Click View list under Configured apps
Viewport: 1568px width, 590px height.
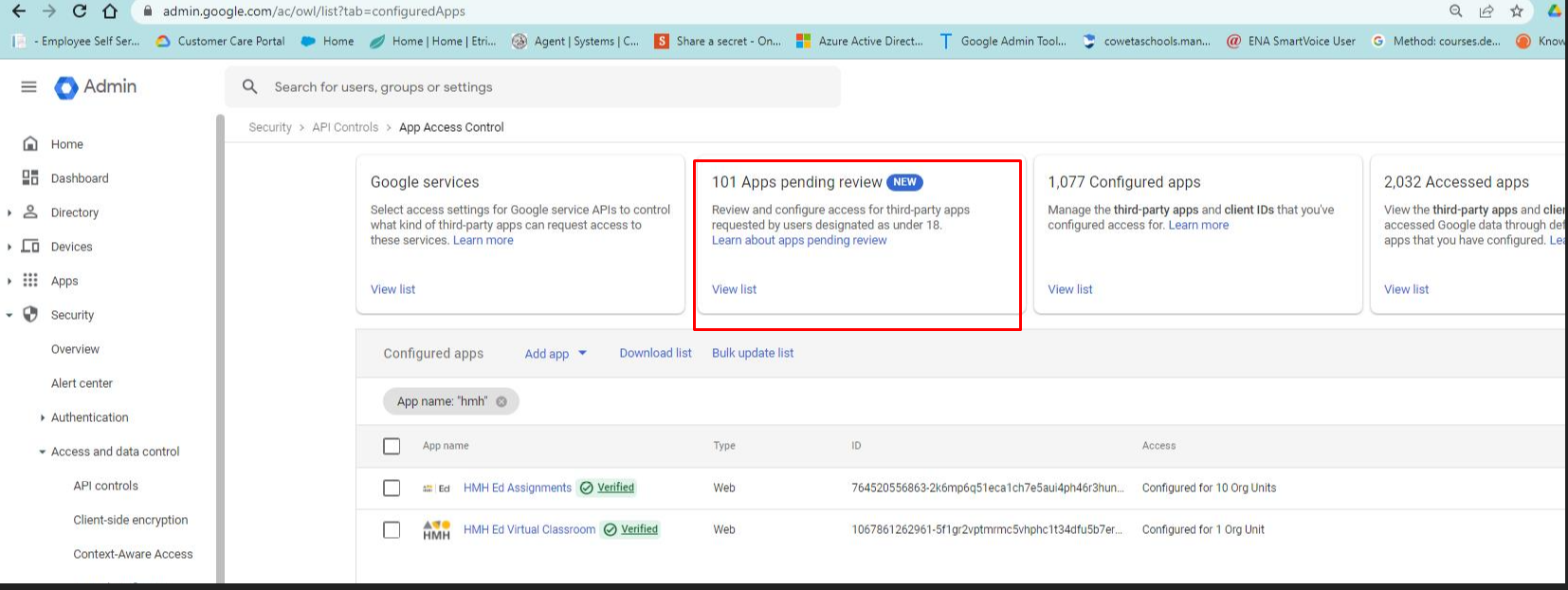click(1069, 289)
